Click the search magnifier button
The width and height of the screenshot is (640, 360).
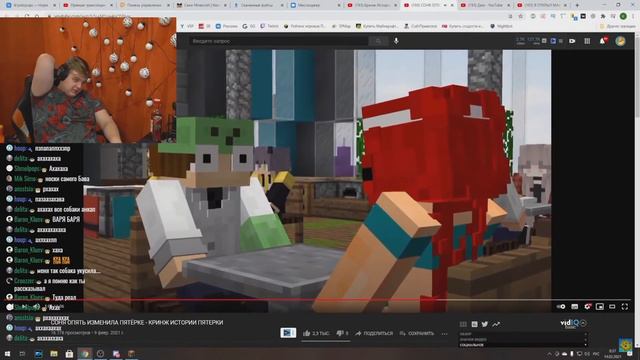click(378, 41)
